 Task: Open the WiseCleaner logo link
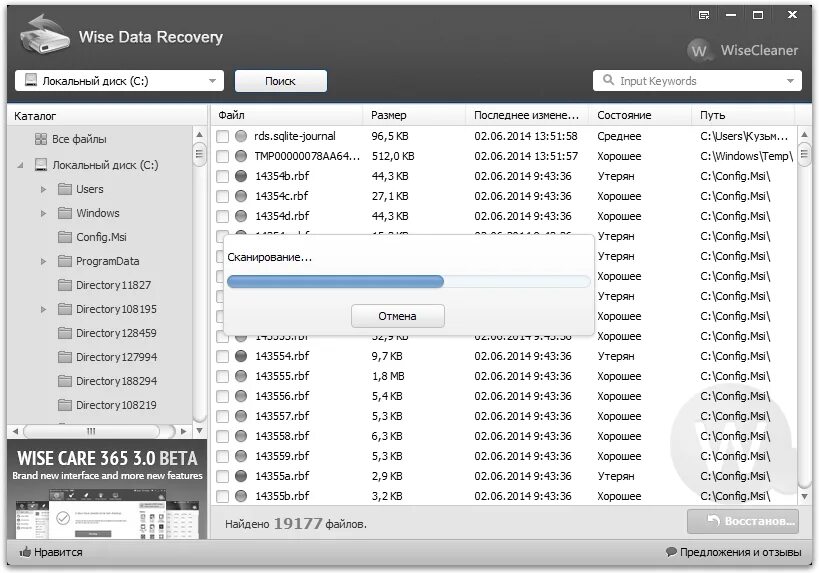click(743, 50)
